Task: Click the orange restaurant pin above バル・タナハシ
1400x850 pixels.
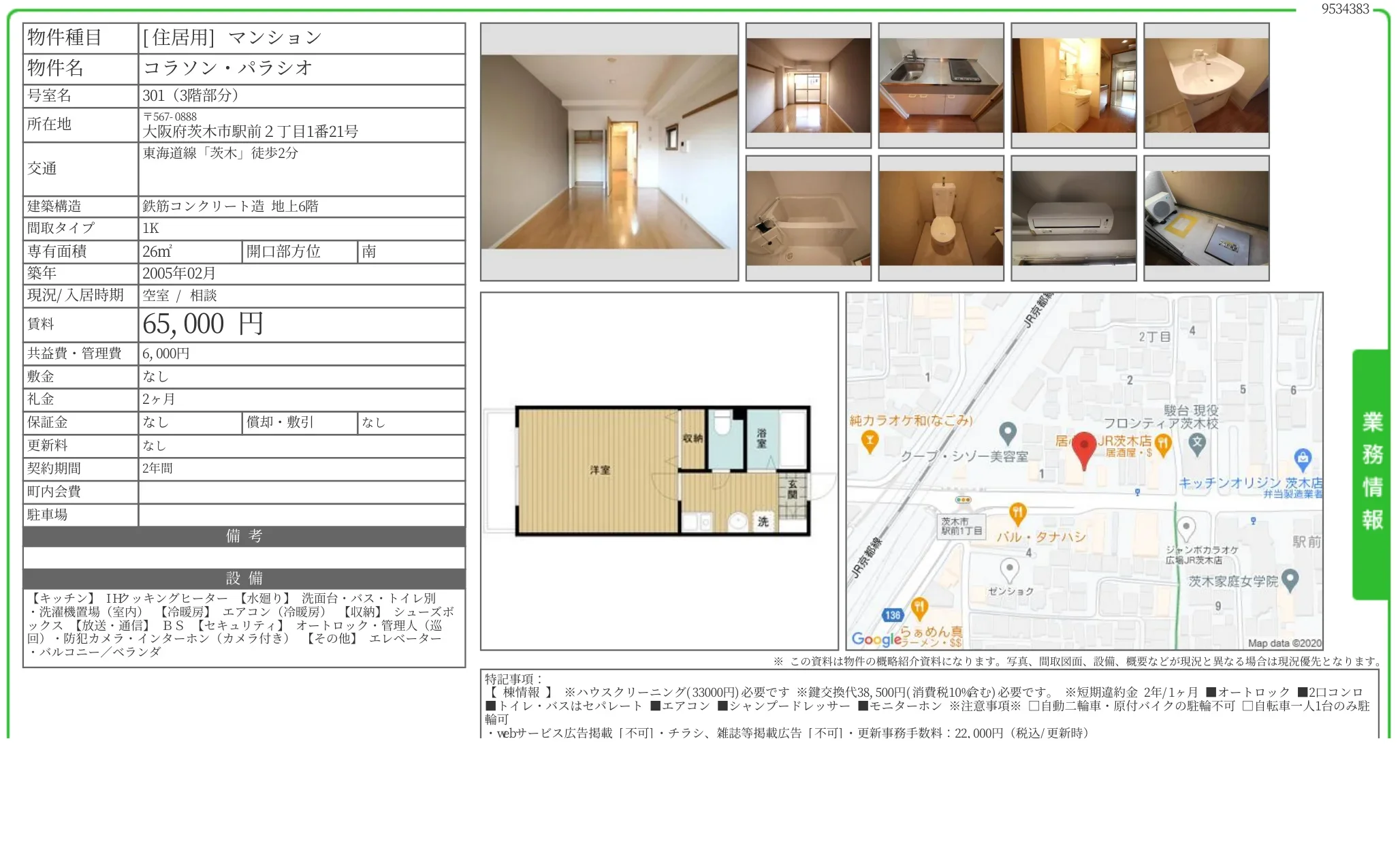Action: point(1017,514)
